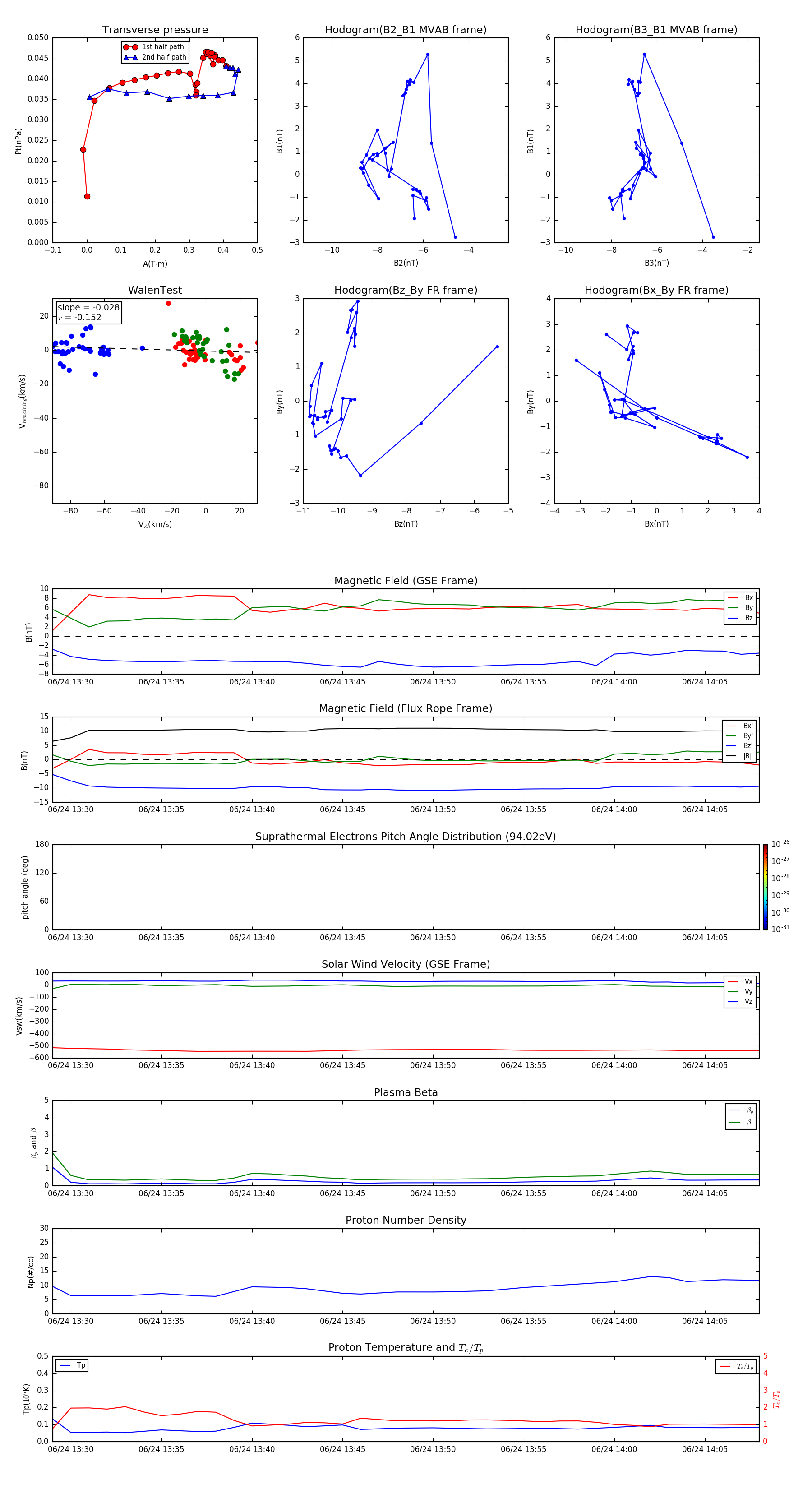This screenshot has width=812, height=1489.
Task: Click '|B|' in flux rope legend
Action: 740,756
